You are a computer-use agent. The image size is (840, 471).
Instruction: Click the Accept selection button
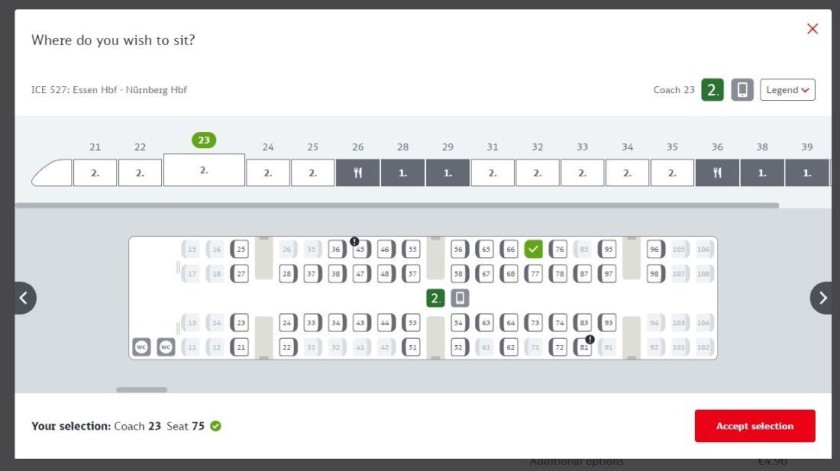[755, 426]
